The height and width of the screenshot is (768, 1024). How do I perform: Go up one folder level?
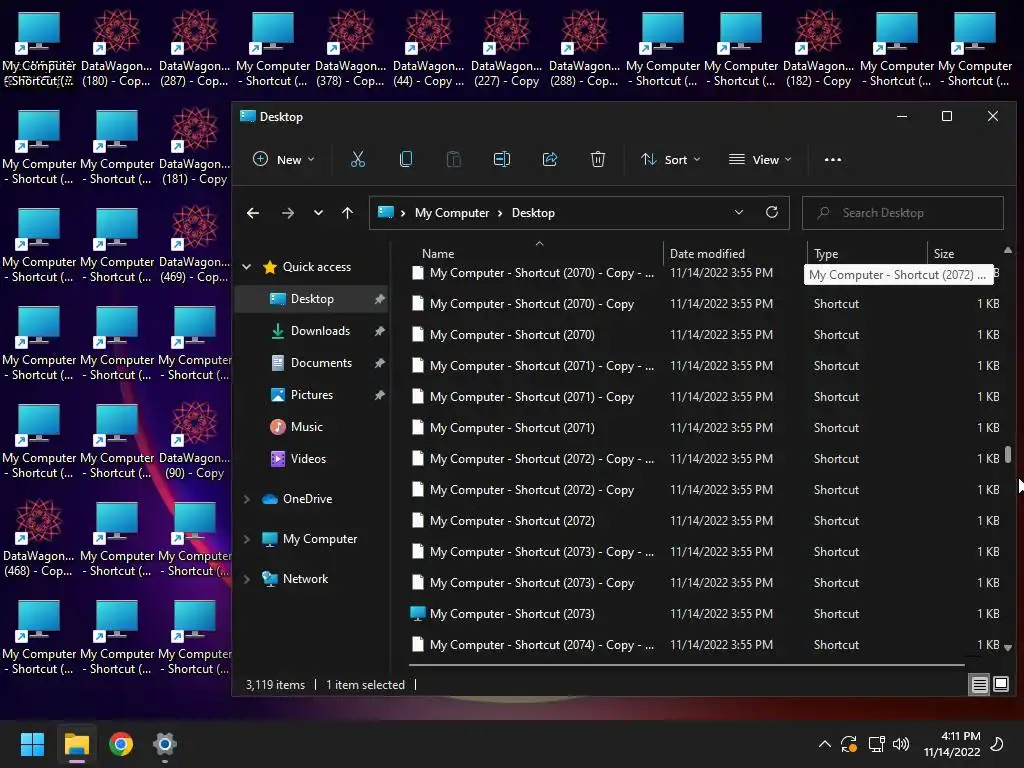[x=347, y=213]
